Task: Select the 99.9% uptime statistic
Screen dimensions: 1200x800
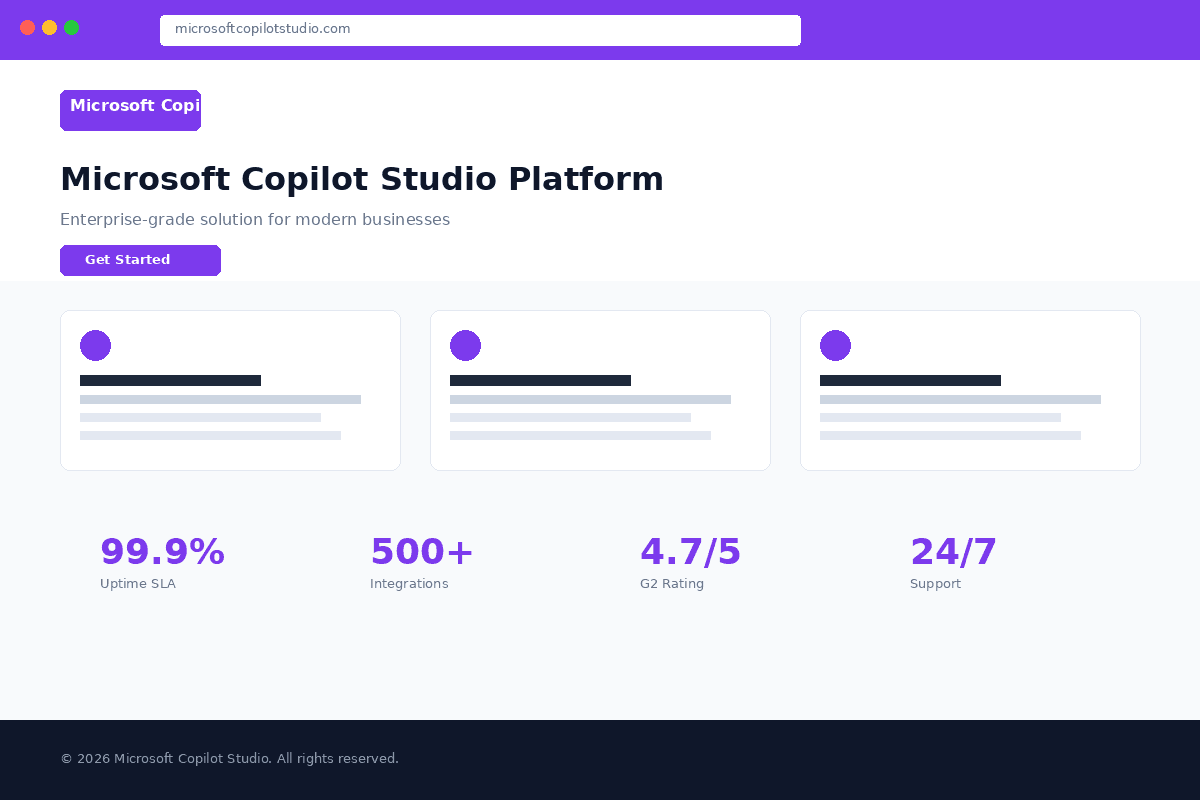Action: (162, 552)
